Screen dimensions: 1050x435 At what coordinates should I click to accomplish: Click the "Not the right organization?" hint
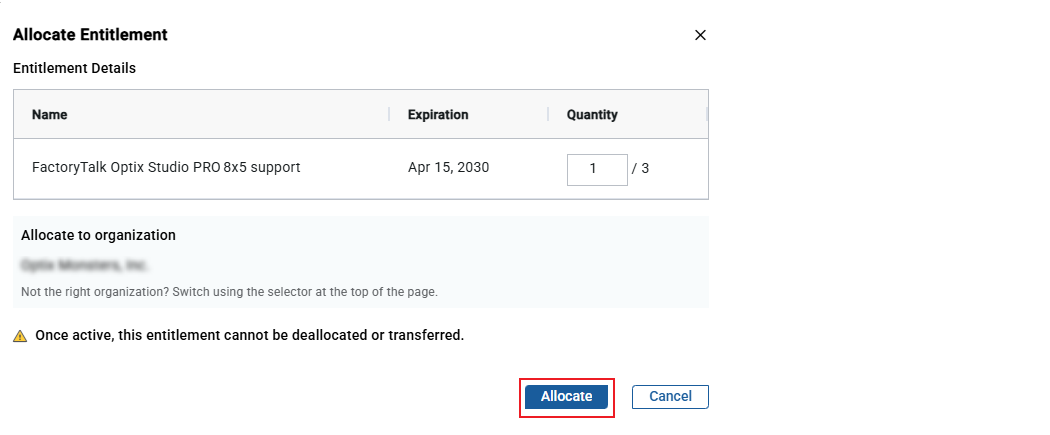tap(229, 292)
